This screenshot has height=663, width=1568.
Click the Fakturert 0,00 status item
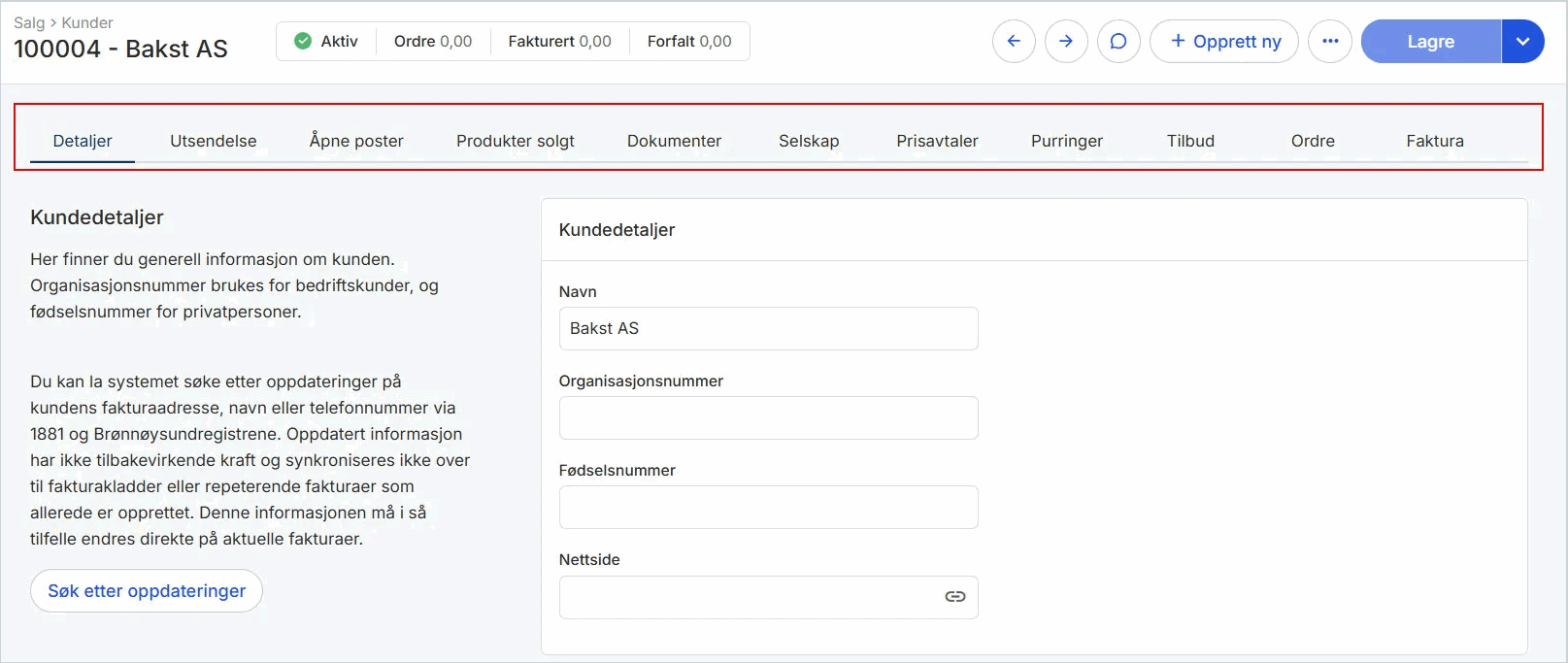pyautogui.click(x=560, y=41)
